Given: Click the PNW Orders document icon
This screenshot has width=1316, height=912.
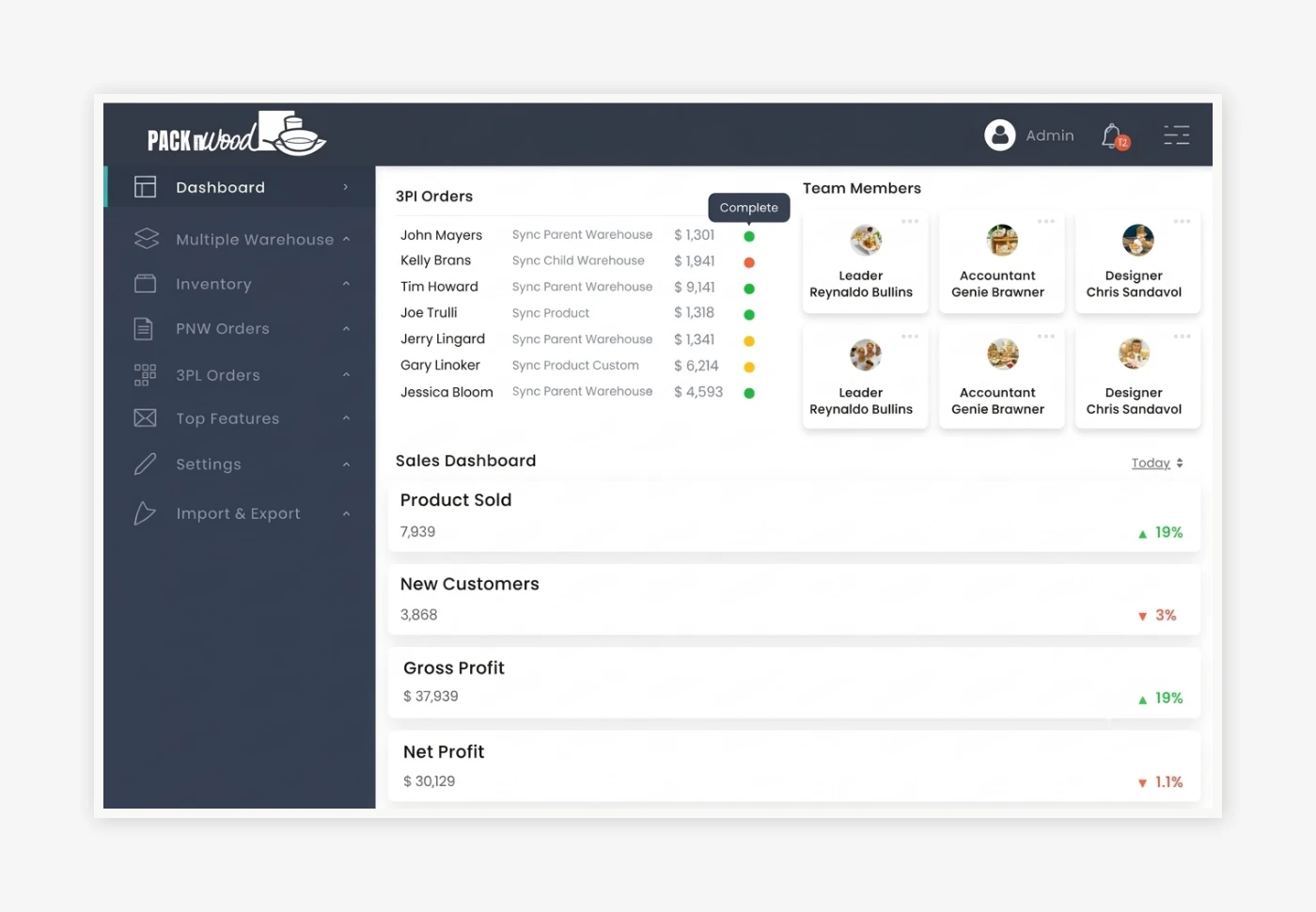Looking at the screenshot, I should point(143,328).
